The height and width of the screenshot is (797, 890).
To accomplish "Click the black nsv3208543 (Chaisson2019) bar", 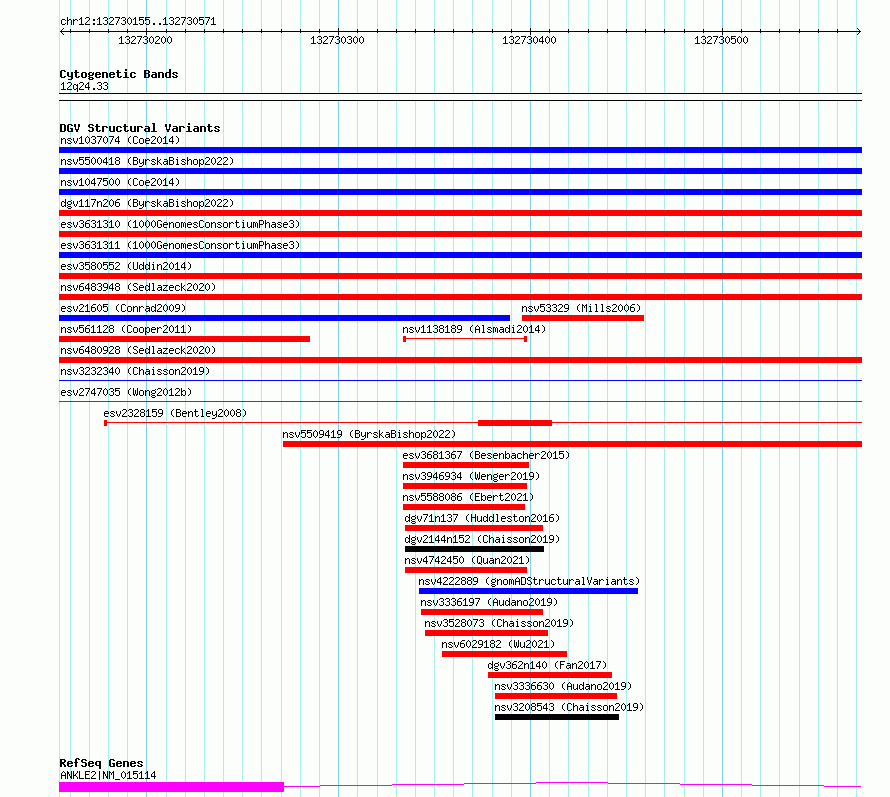I will [x=557, y=717].
